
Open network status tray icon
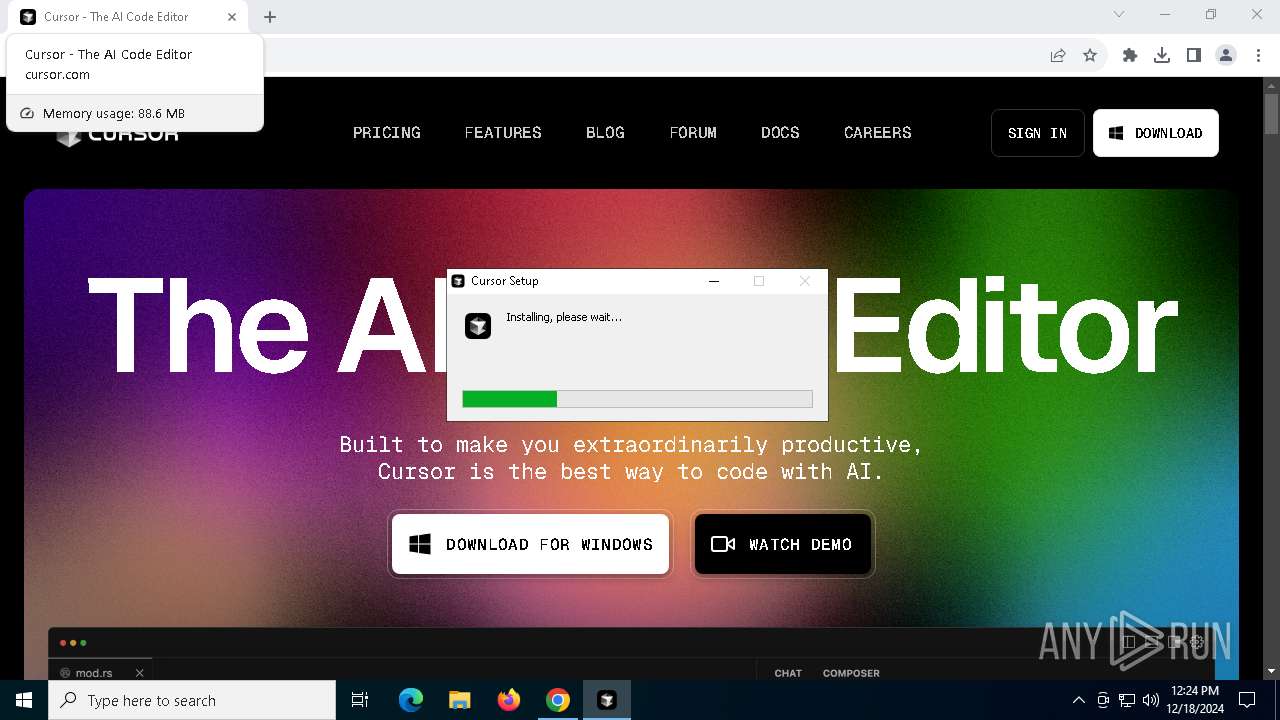pyautogui.click(x=1127, y=700)
